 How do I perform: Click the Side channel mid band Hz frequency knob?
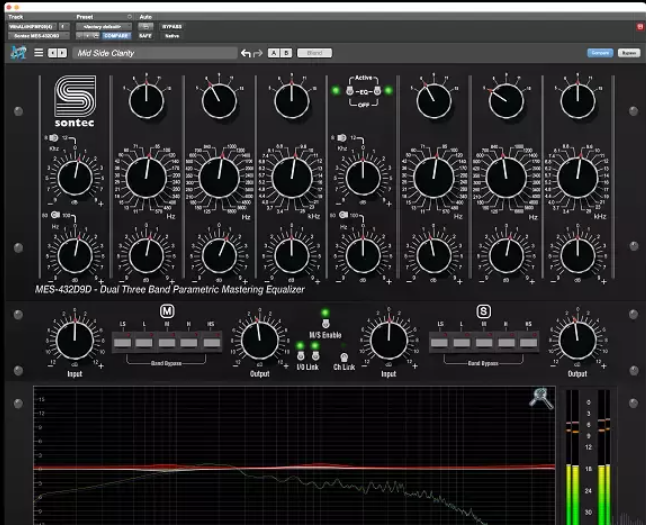coord(506,178)
